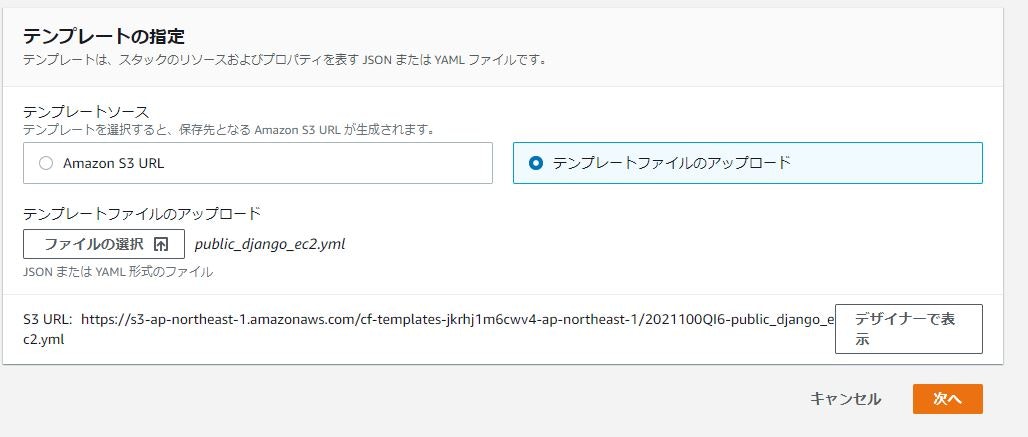Click the template description sentence under heading
The height and width of the screenshot is (437, 1028).
[x=285, y=60]
